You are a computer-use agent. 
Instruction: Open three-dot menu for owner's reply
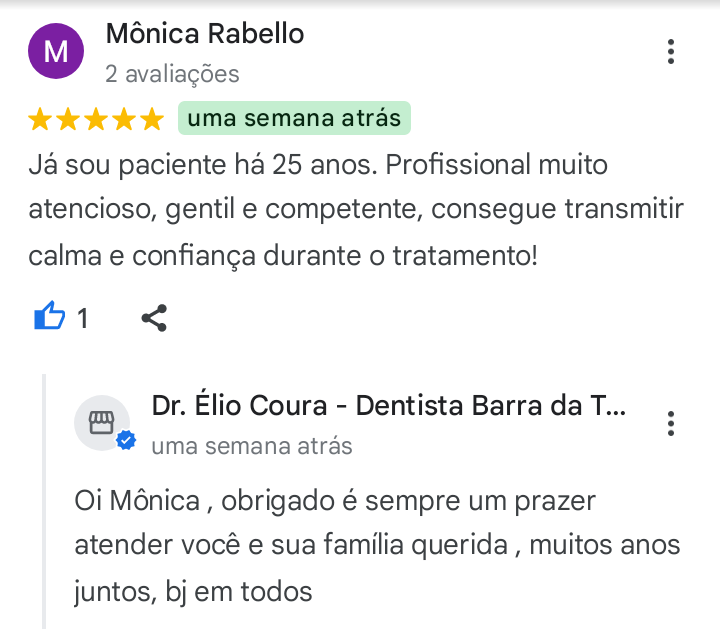[x=670, y=423]
